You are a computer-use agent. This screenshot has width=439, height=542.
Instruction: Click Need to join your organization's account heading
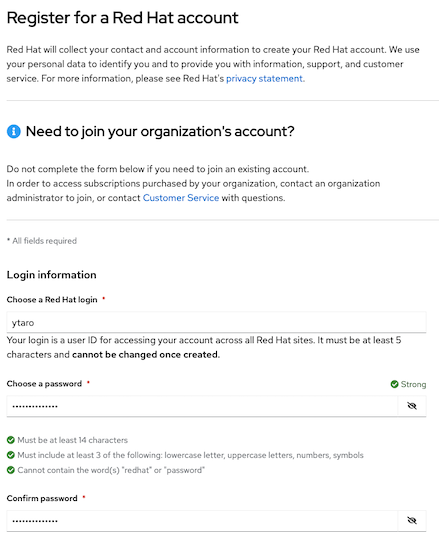click(x=160, y=131)
